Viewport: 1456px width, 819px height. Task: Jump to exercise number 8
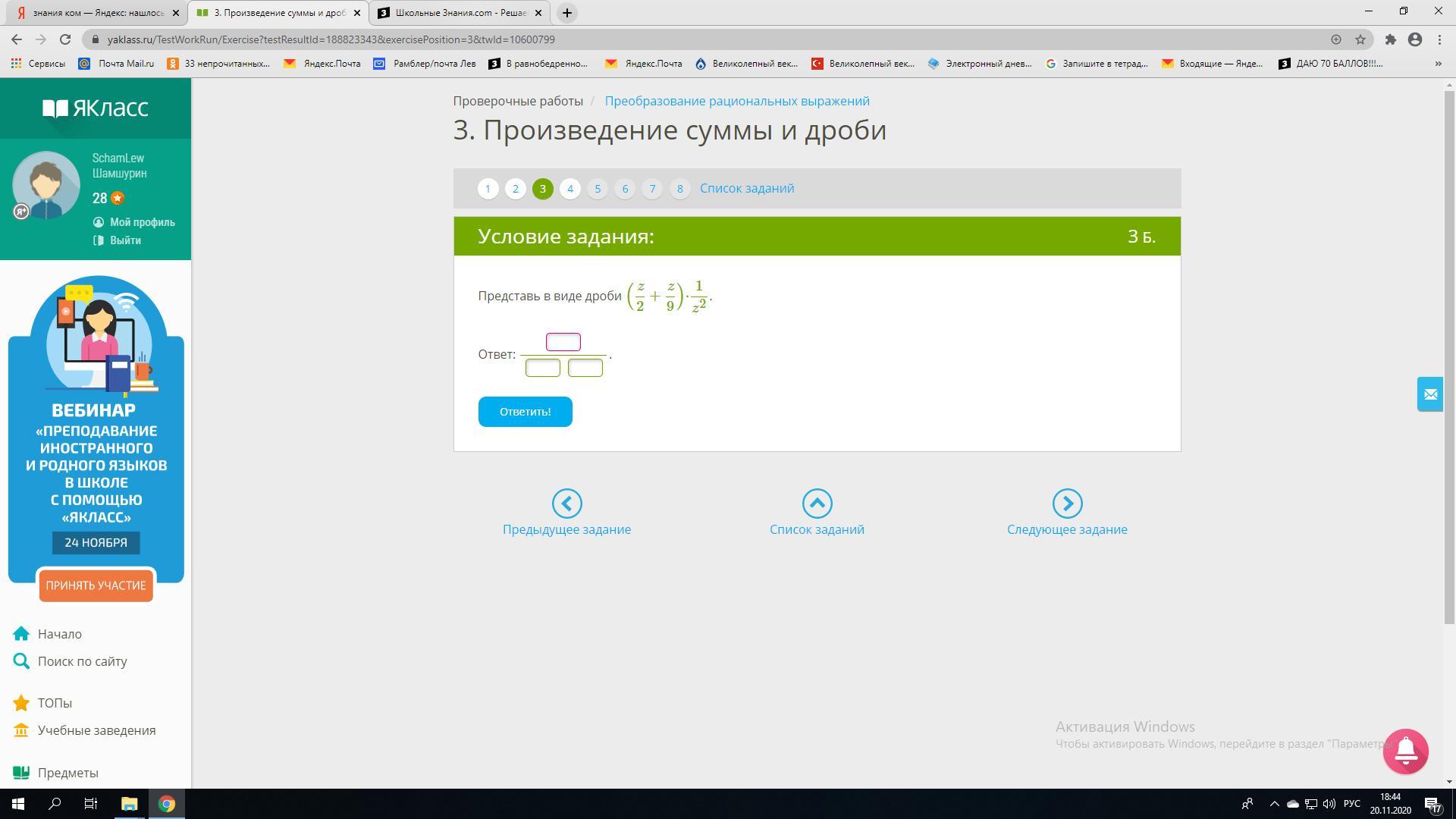point(679,189)
